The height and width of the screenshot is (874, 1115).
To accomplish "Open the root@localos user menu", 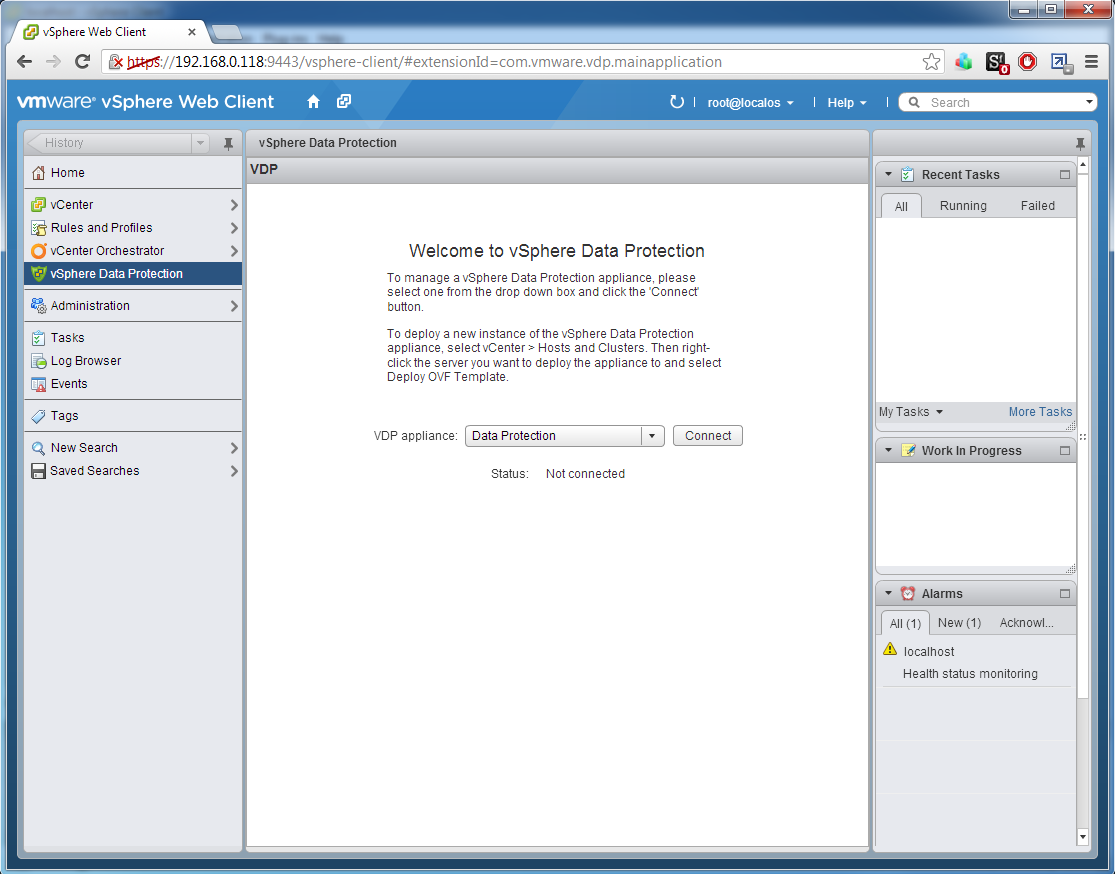I will click(750, 102).
